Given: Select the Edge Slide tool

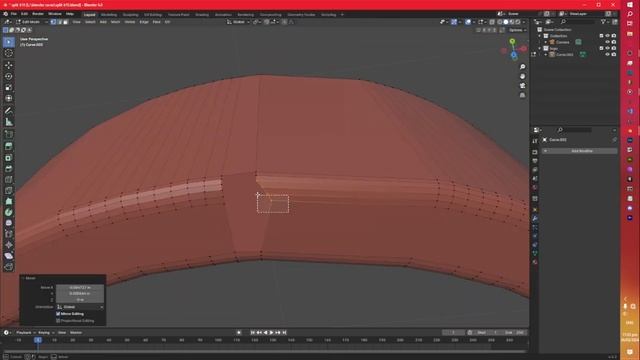Looking at the screenshot, I should [9, 234].
